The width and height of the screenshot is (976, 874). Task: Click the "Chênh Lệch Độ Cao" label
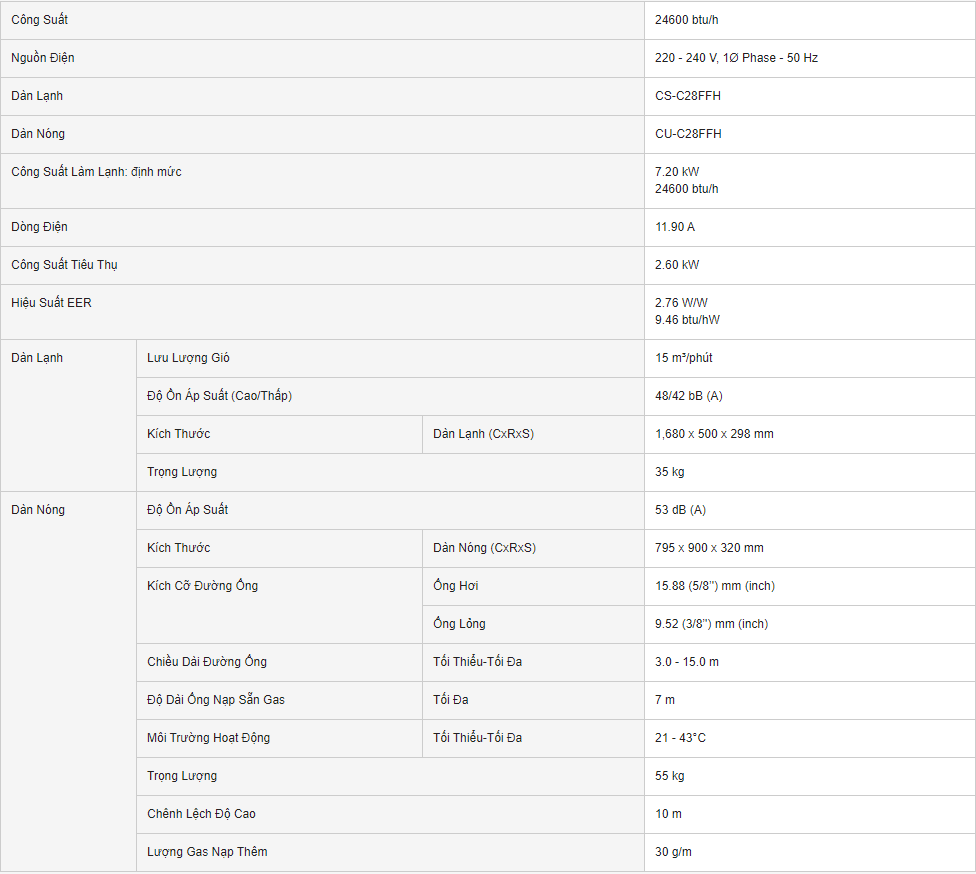(x=201, y=814)
